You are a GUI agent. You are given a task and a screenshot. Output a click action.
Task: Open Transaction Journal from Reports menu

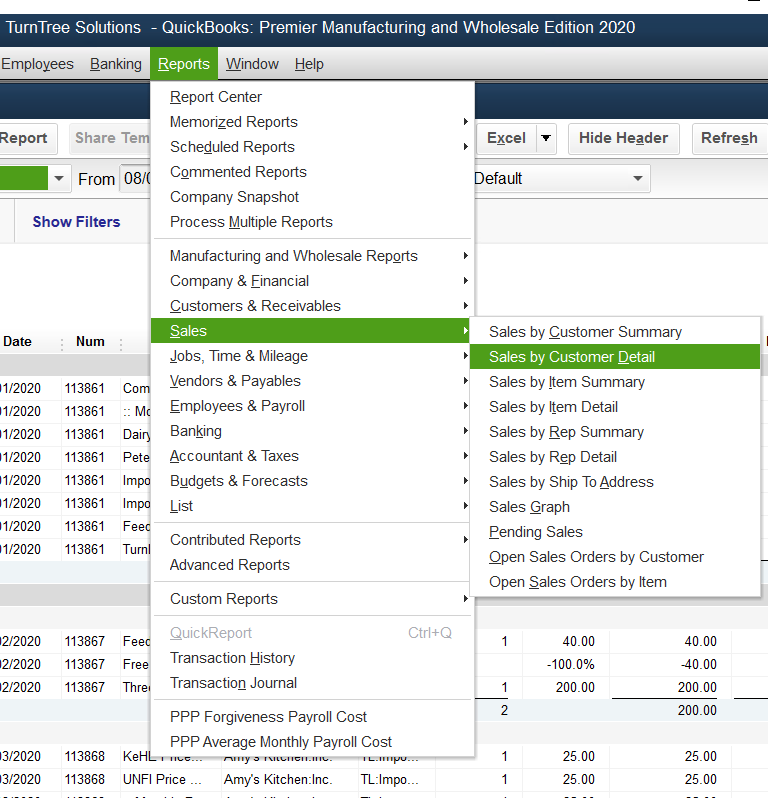[233, 683]
